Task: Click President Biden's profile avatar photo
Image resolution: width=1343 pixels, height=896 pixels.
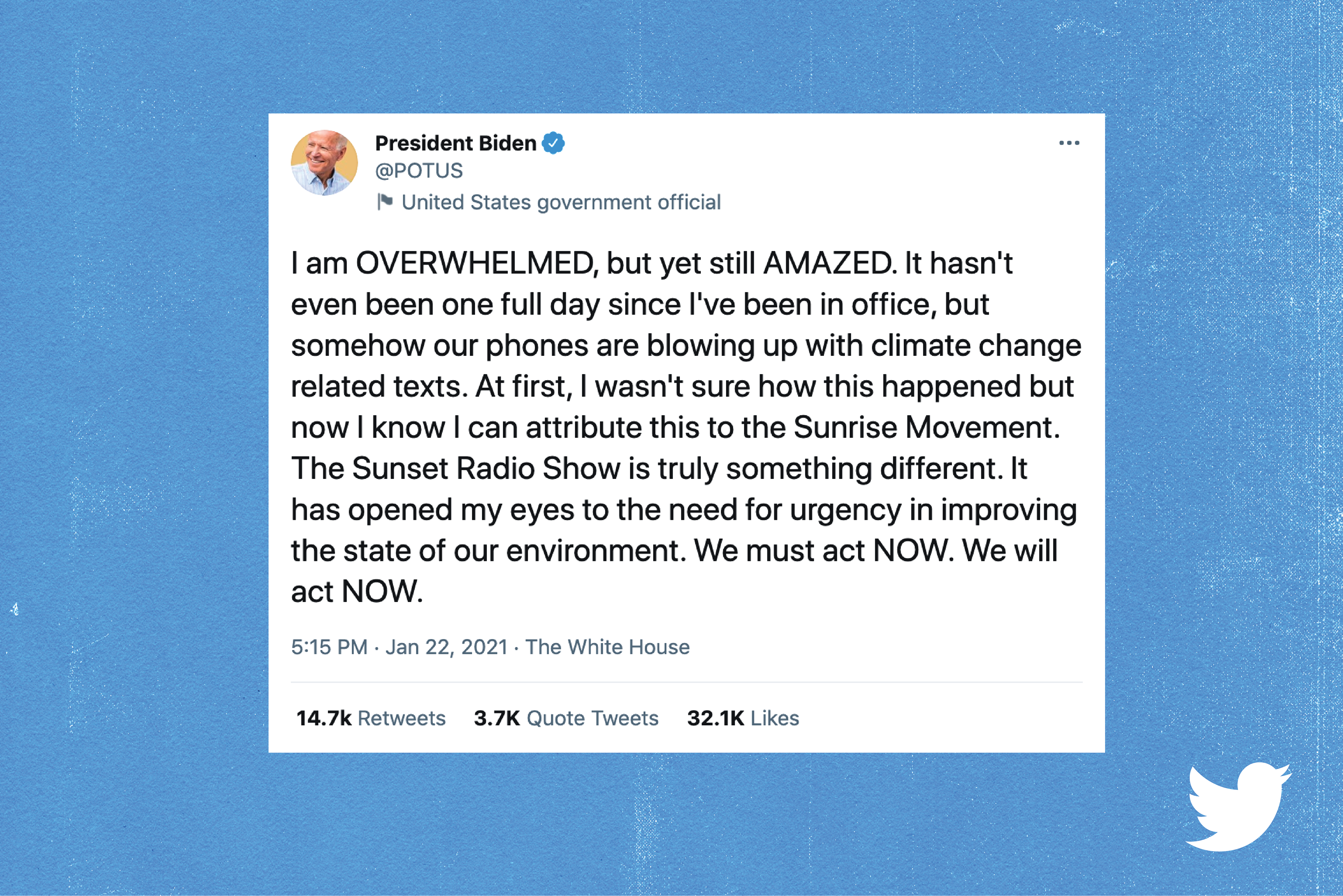Action: (324, 163)
